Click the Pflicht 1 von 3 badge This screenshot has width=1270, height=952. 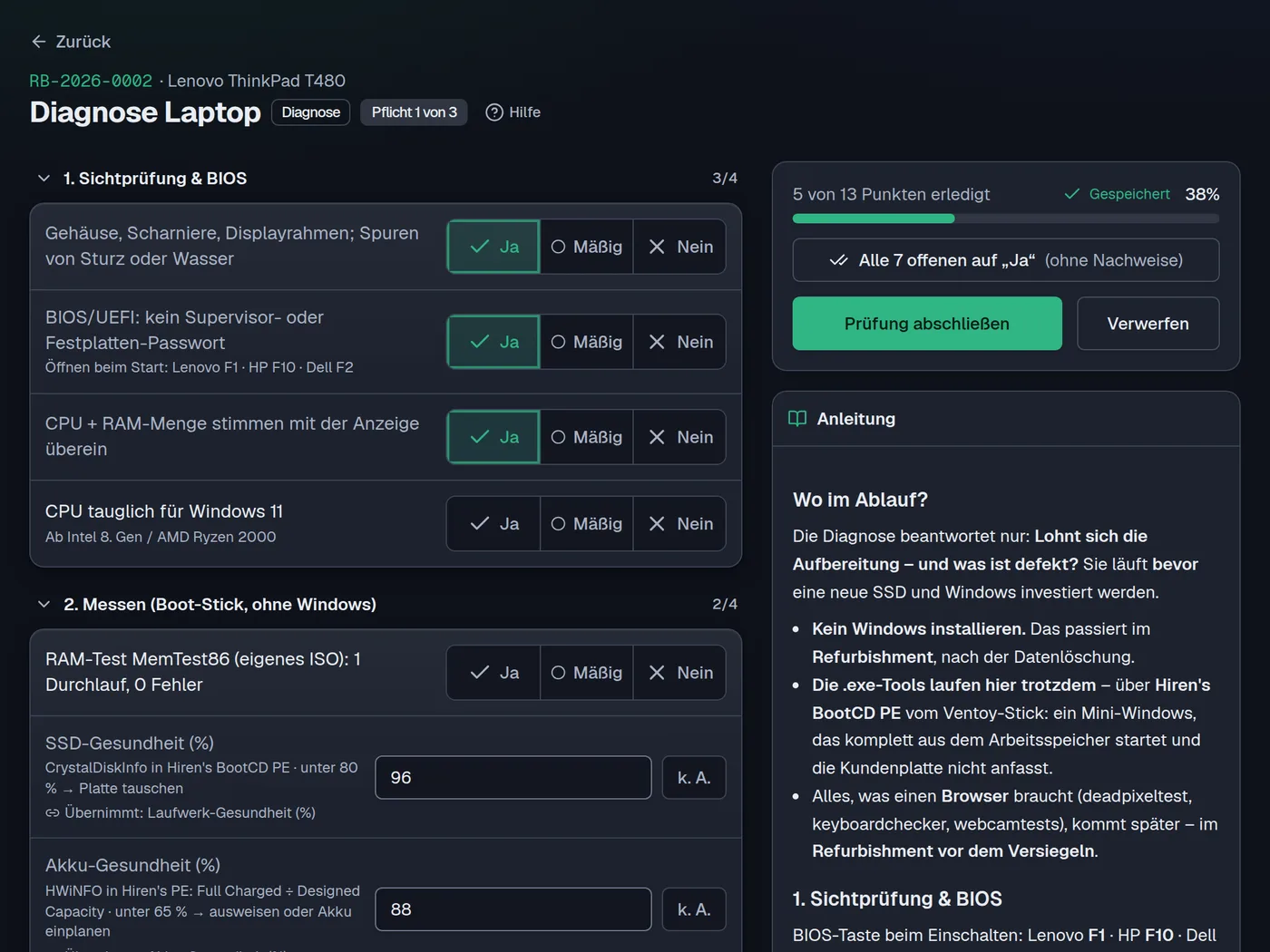pyautogui.click(x=414, y=112)
